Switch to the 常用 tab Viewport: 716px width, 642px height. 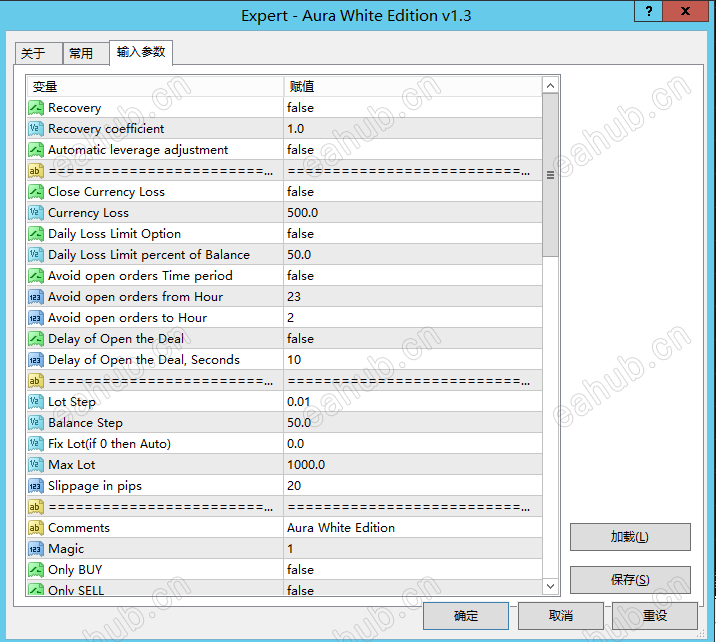tap(85, 53)
